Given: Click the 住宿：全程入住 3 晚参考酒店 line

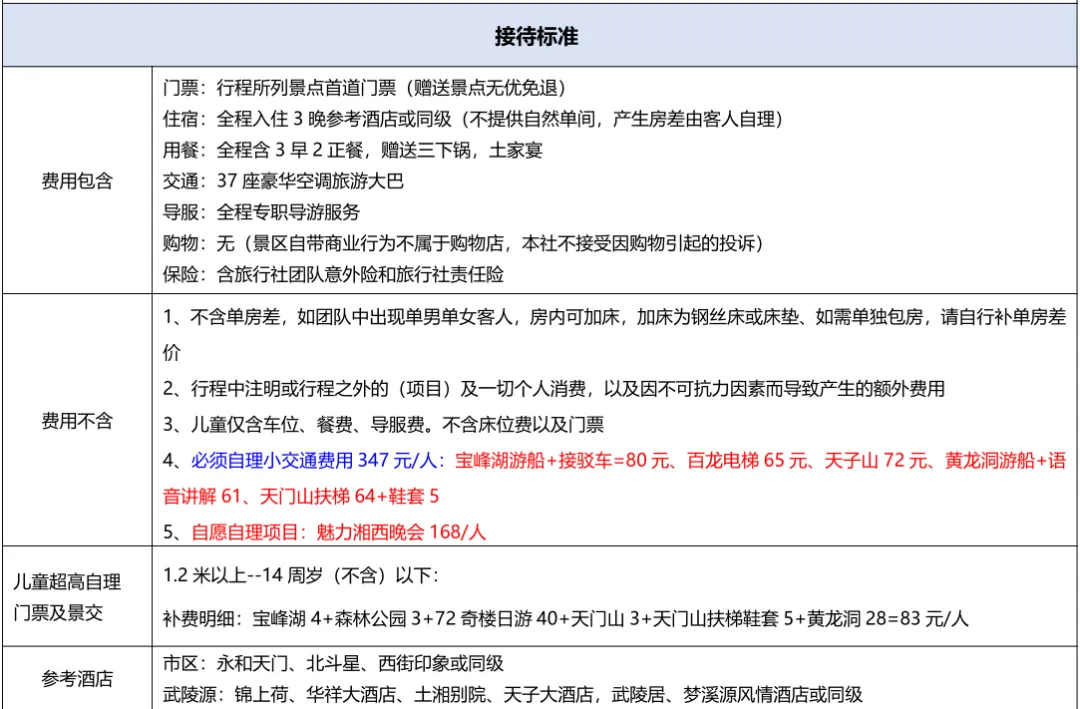Looking at the screenshot, I should click(472, 119).
